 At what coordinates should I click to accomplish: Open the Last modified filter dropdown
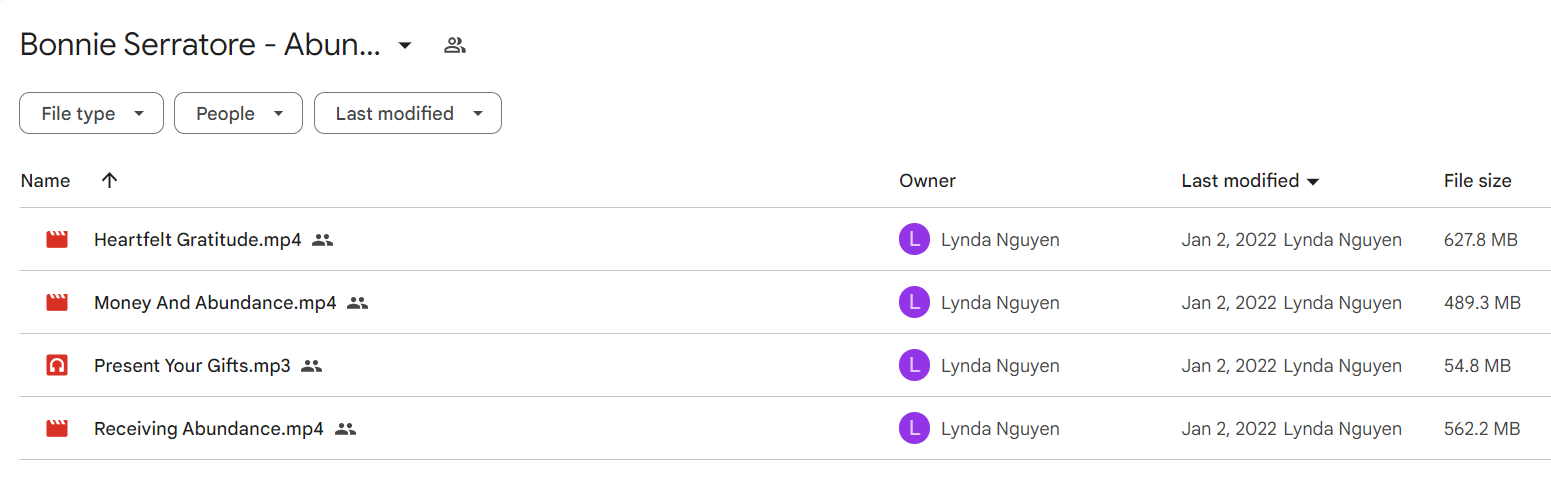[x=408, y=114]
